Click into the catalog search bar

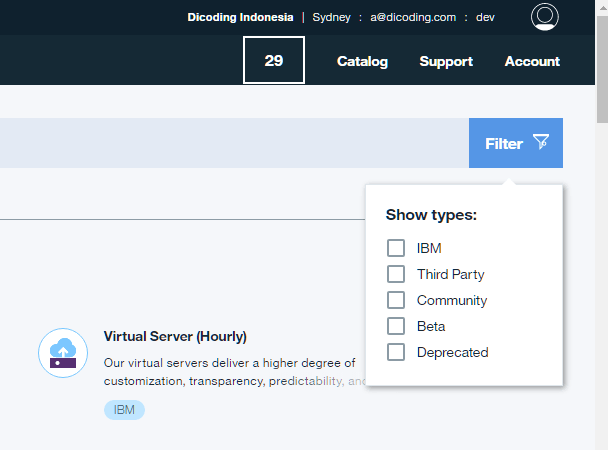point(230,143)
